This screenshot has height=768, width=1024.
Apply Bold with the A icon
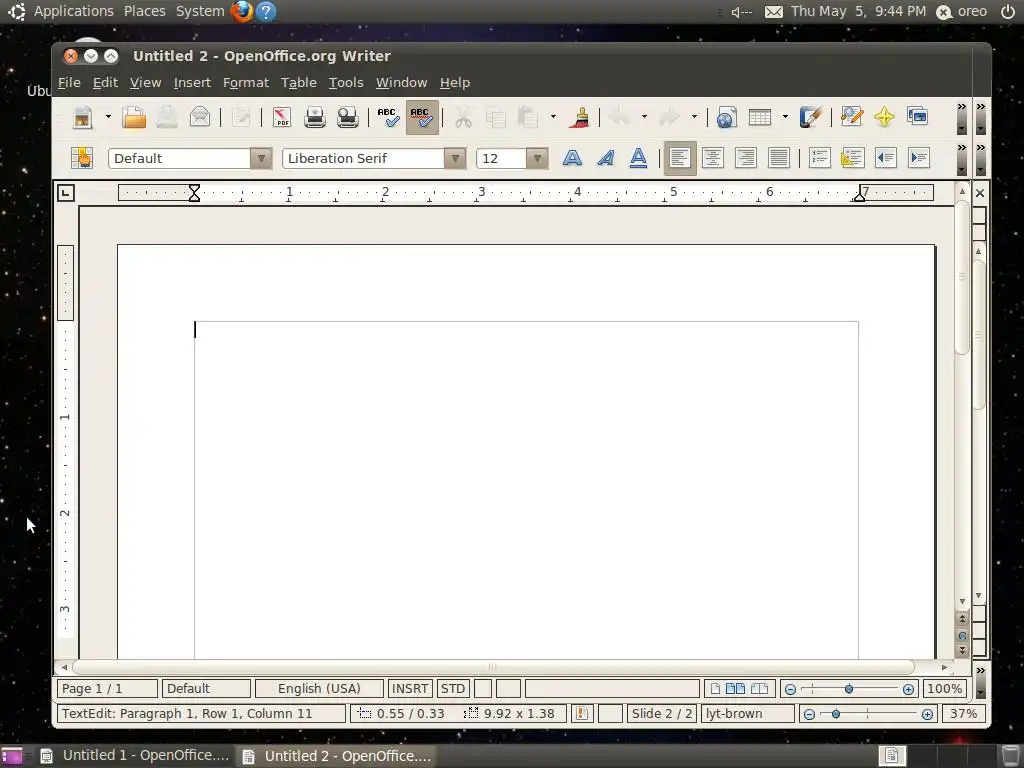(572, 158)
